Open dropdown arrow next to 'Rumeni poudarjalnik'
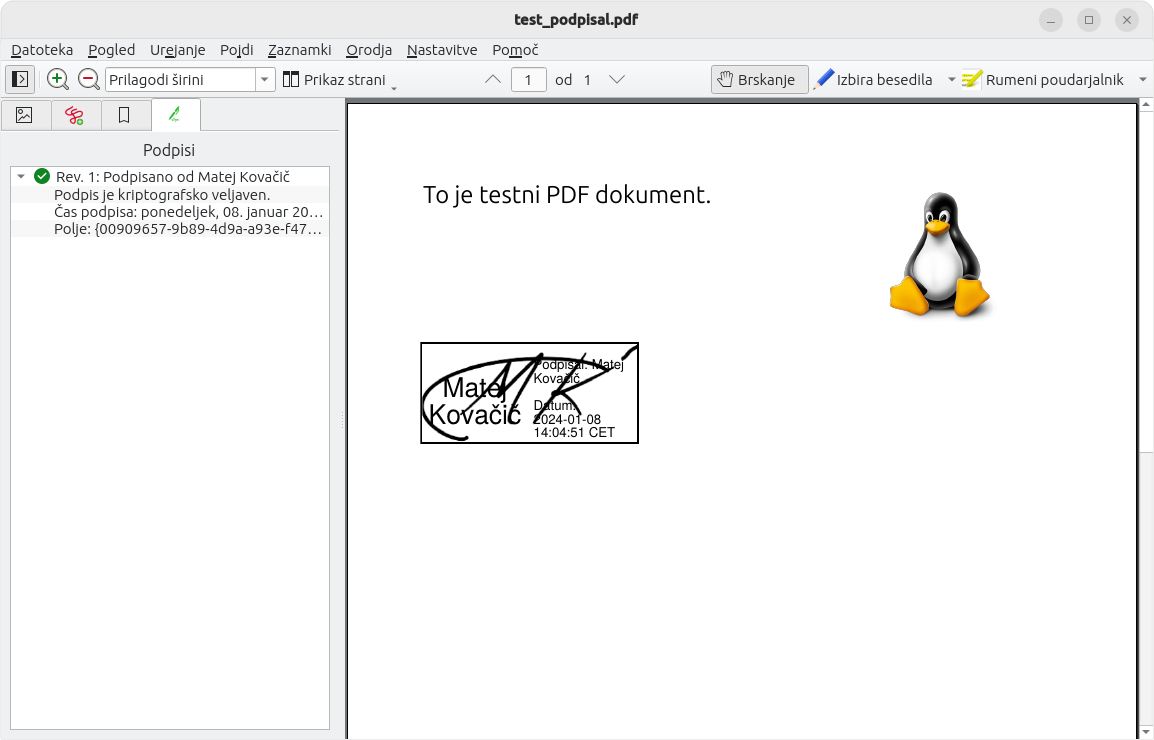Image resolution: width=1154 pixels, height=740 pixels. tap(1142, 80)
